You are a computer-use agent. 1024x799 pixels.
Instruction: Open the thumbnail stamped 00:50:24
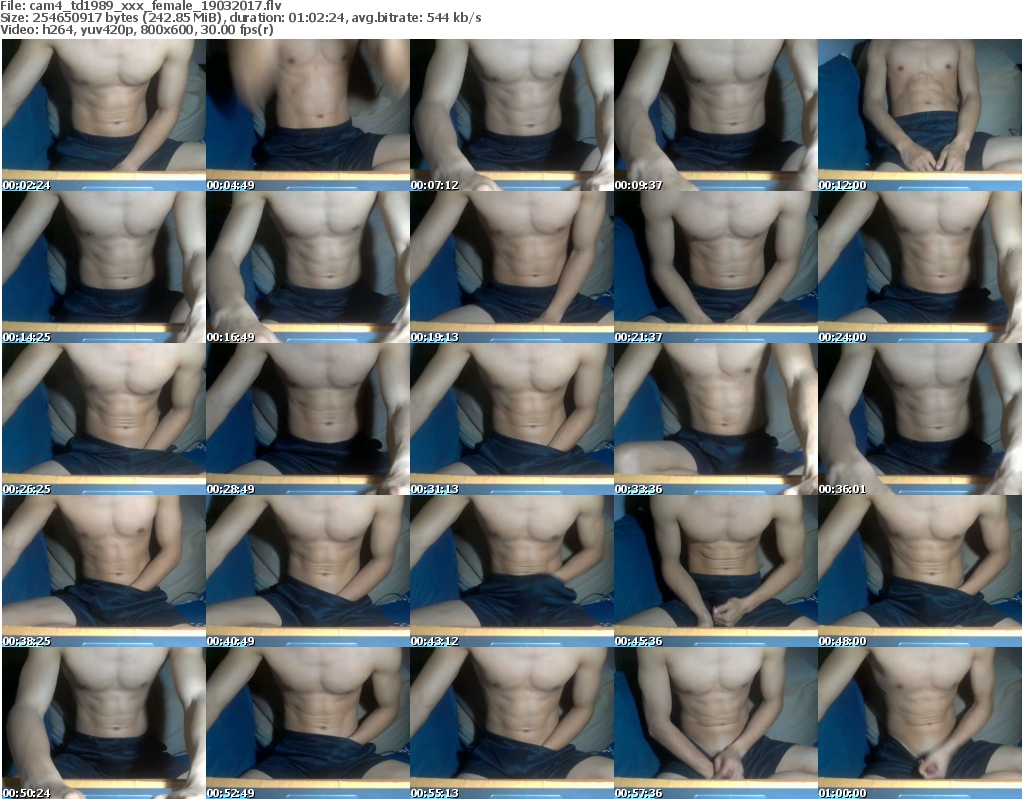pyautogui.click(x=104, y=723)
